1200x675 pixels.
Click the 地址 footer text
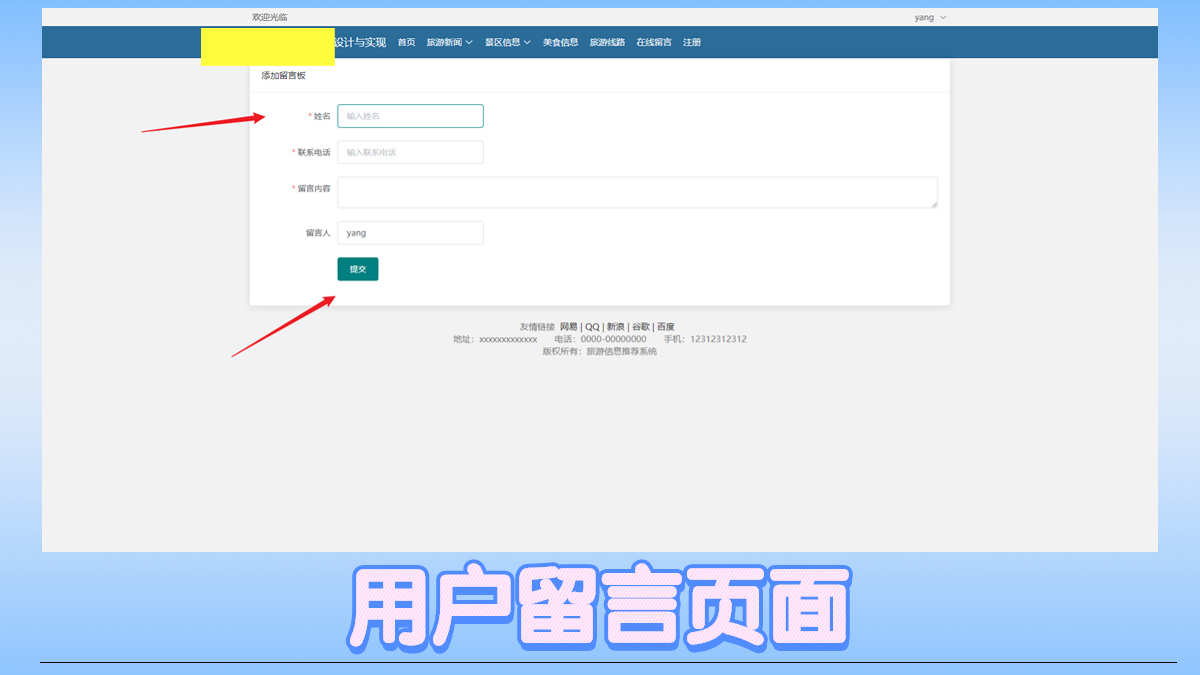coord(495,339)
